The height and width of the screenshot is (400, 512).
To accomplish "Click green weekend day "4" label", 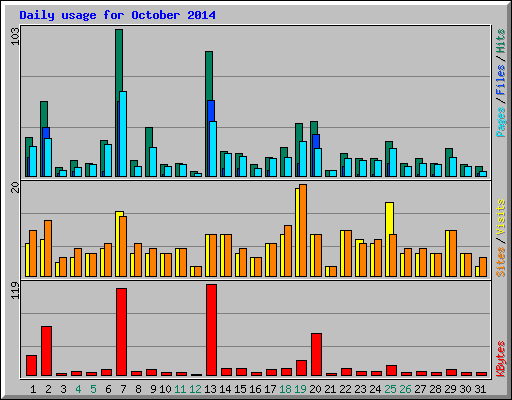I will pyautogui.click(x=78, y=389).
